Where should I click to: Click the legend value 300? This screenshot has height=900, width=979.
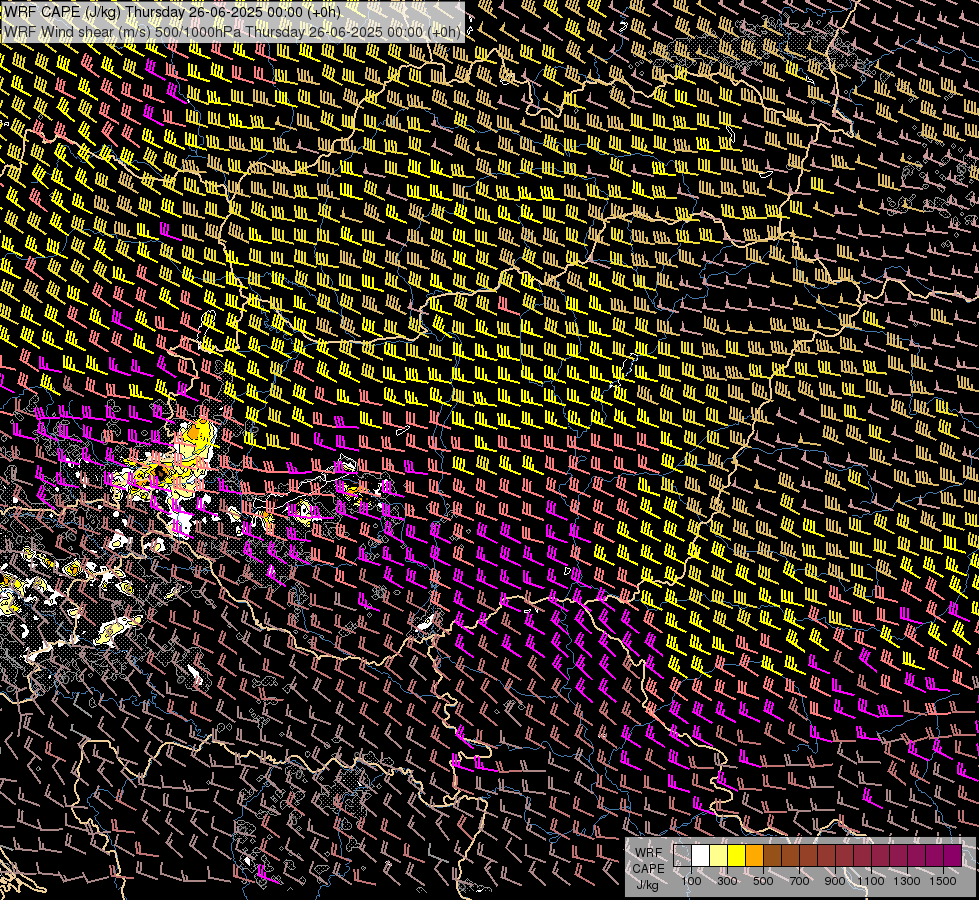[x=727, y=881]
